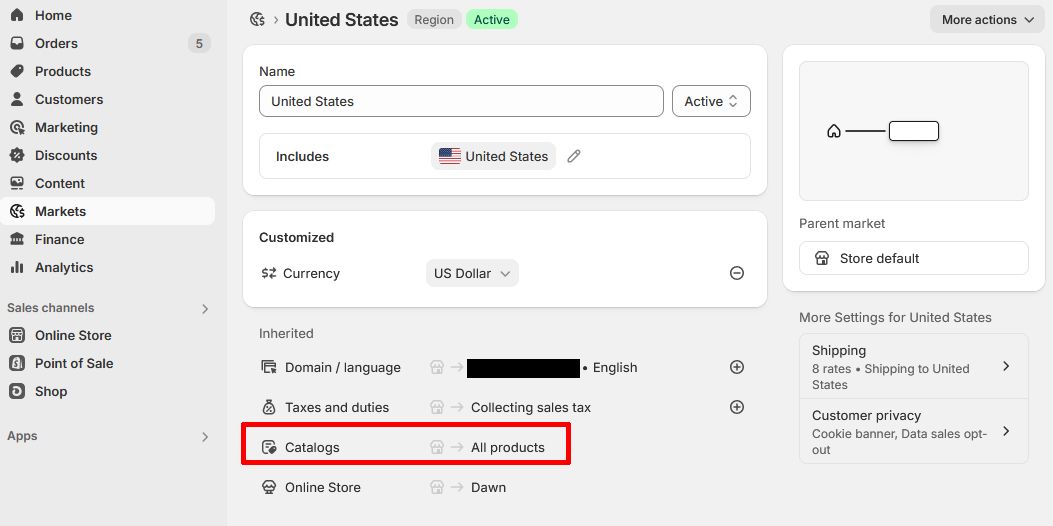Go to Analytics in the sidebar
This screenshot has height=526, width=1053.
click(64, 267)
